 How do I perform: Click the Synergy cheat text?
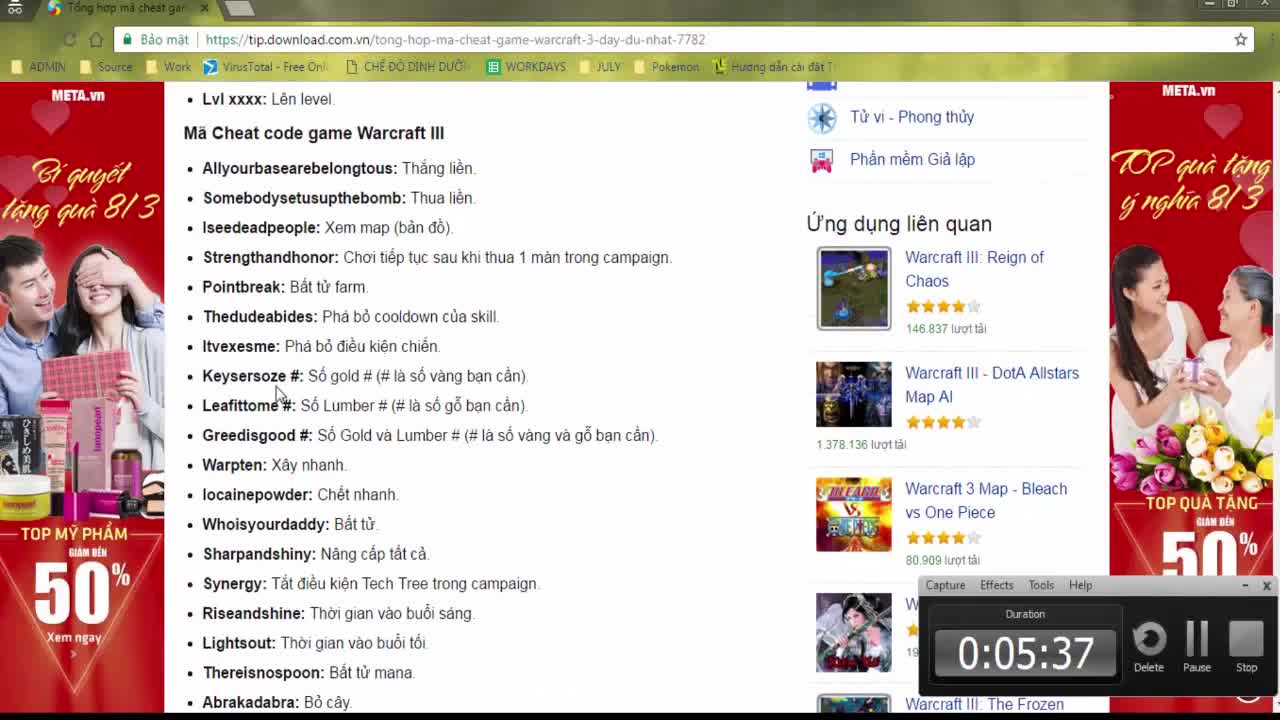pyautogui.click(x=235, y=584)
